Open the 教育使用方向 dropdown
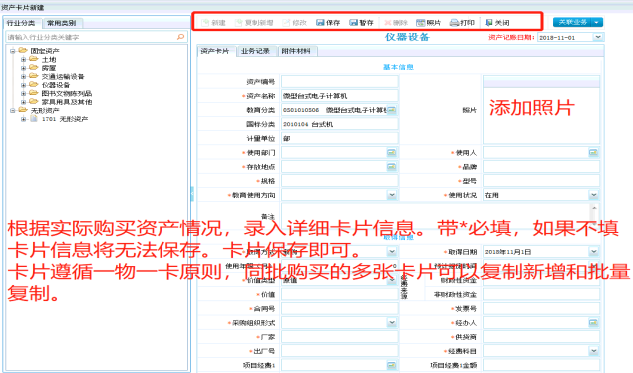This screenshot has width=633, height=373. click(x=392, y=195)
